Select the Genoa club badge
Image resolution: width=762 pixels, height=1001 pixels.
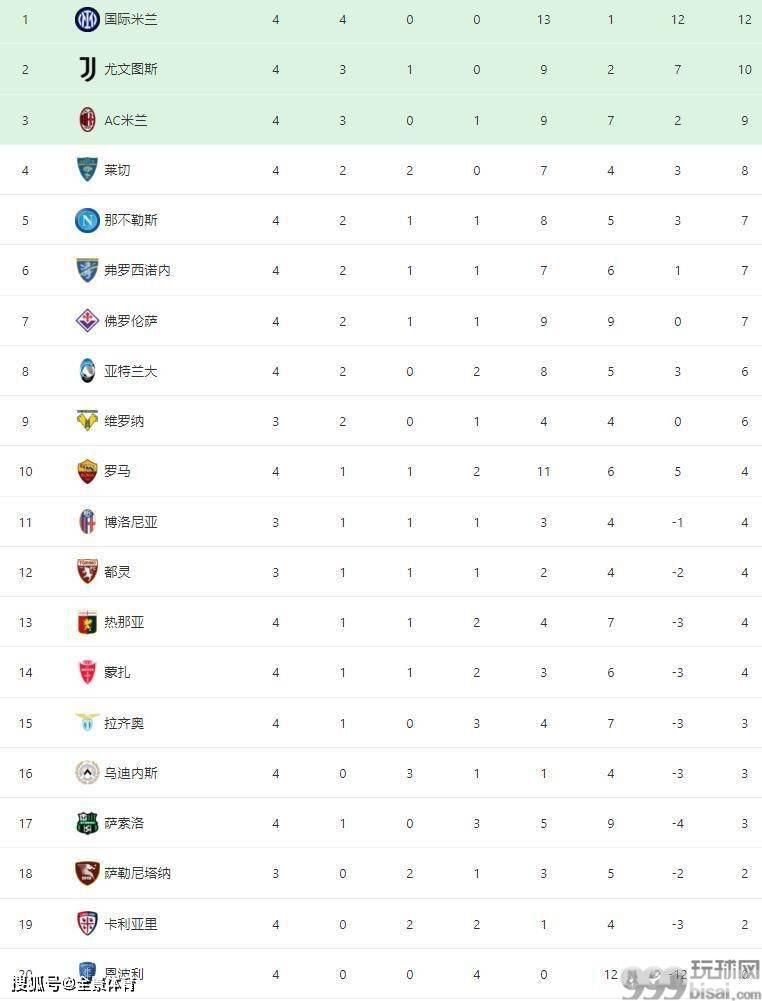tap(87, 622)
